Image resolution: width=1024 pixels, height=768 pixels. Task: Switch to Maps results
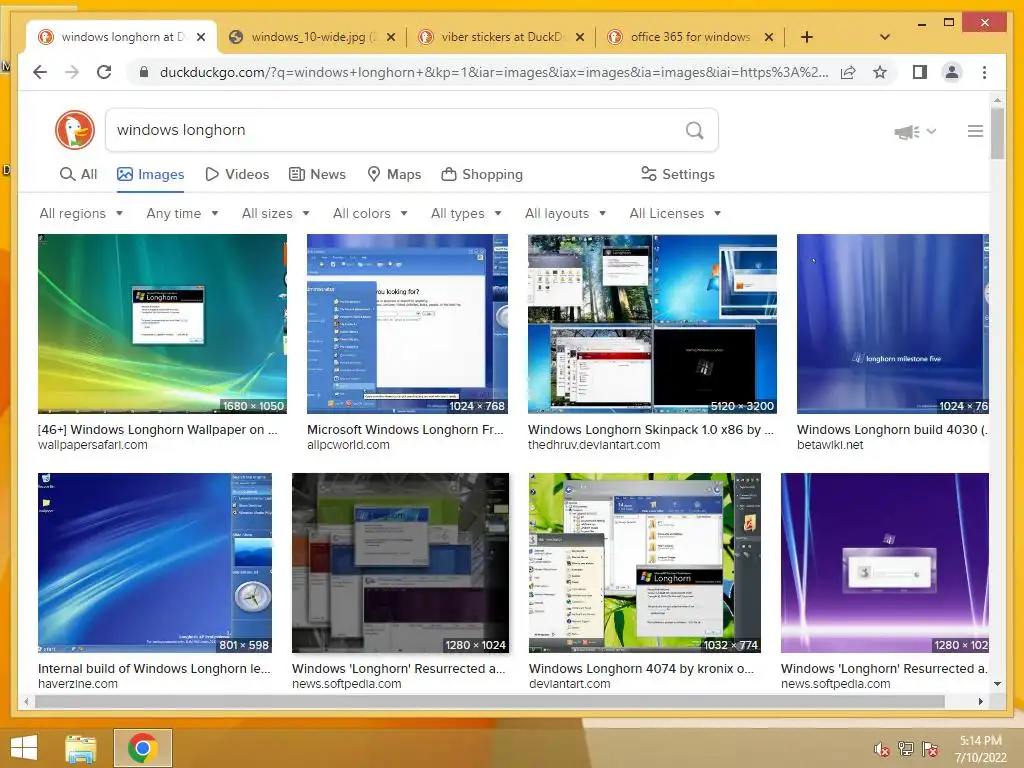coord(394,174)
